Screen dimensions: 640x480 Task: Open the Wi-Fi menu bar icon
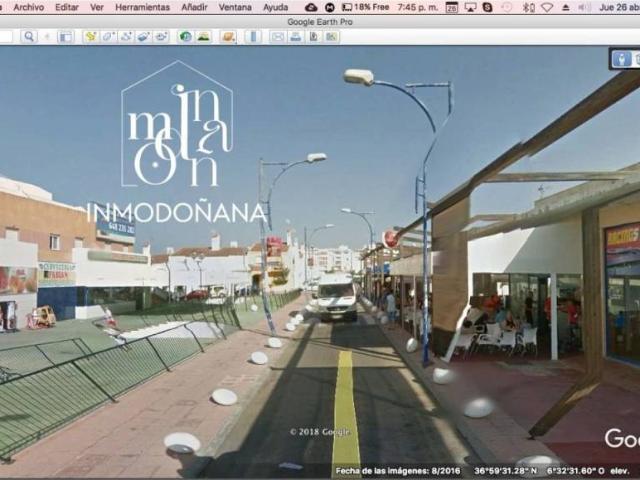coord(547,7)
